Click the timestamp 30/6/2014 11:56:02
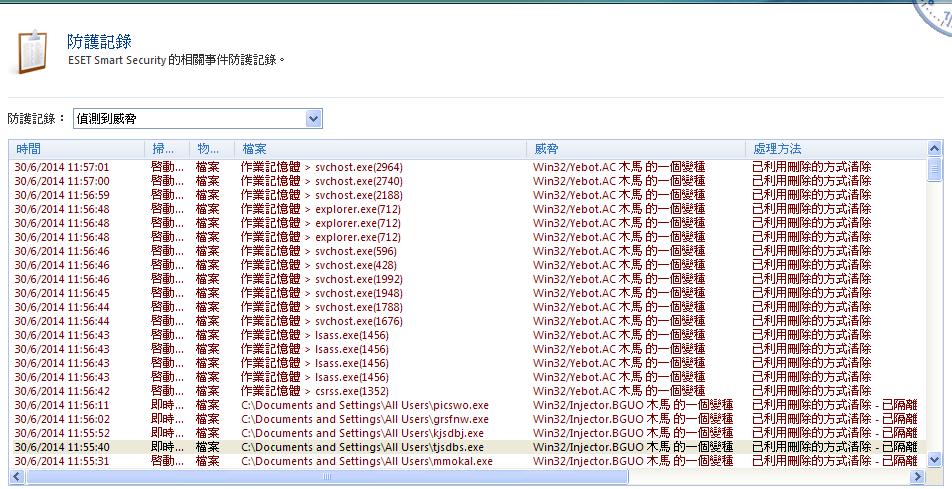The image size is (952, 489). (62, 419)
